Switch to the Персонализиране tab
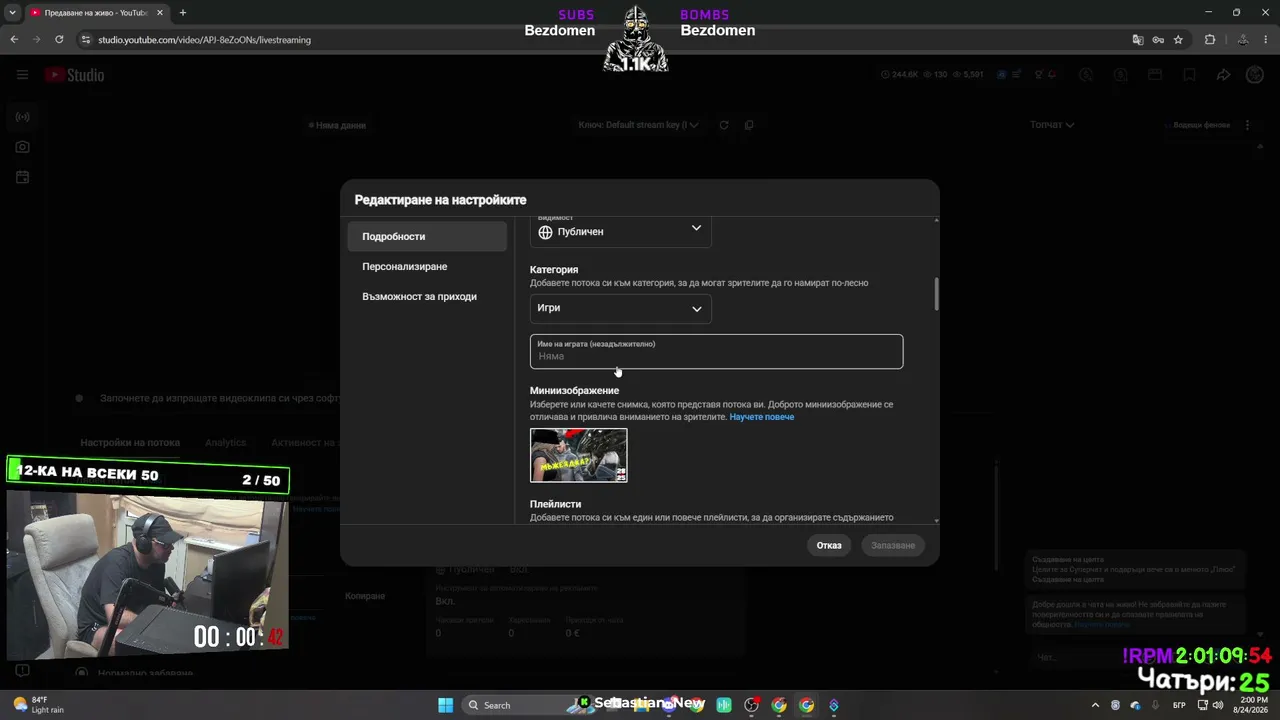The height and width of the screenshot is (720, 1280). click(x=427, y=267)
